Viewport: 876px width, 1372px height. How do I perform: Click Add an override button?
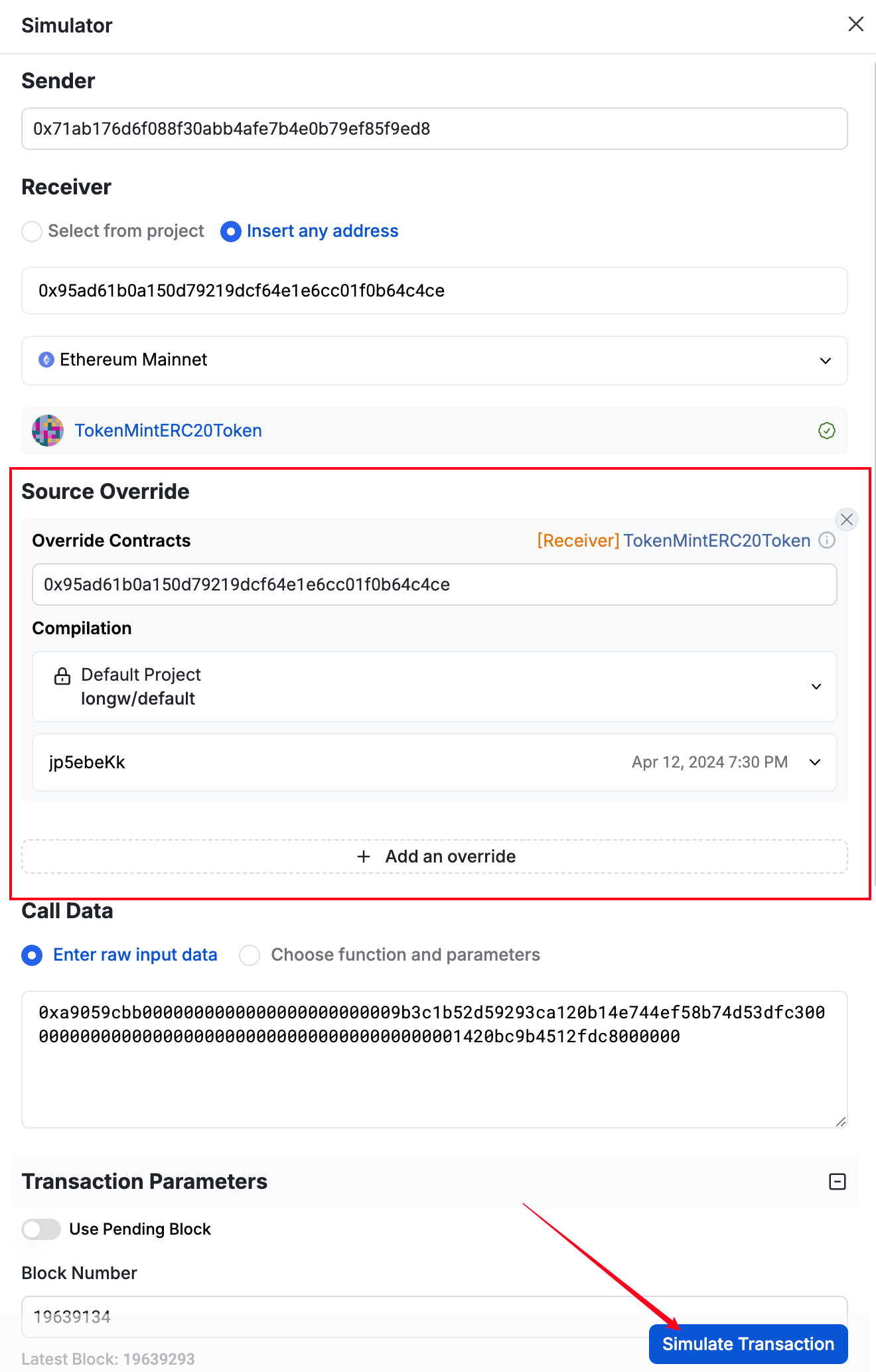(435, 857)
